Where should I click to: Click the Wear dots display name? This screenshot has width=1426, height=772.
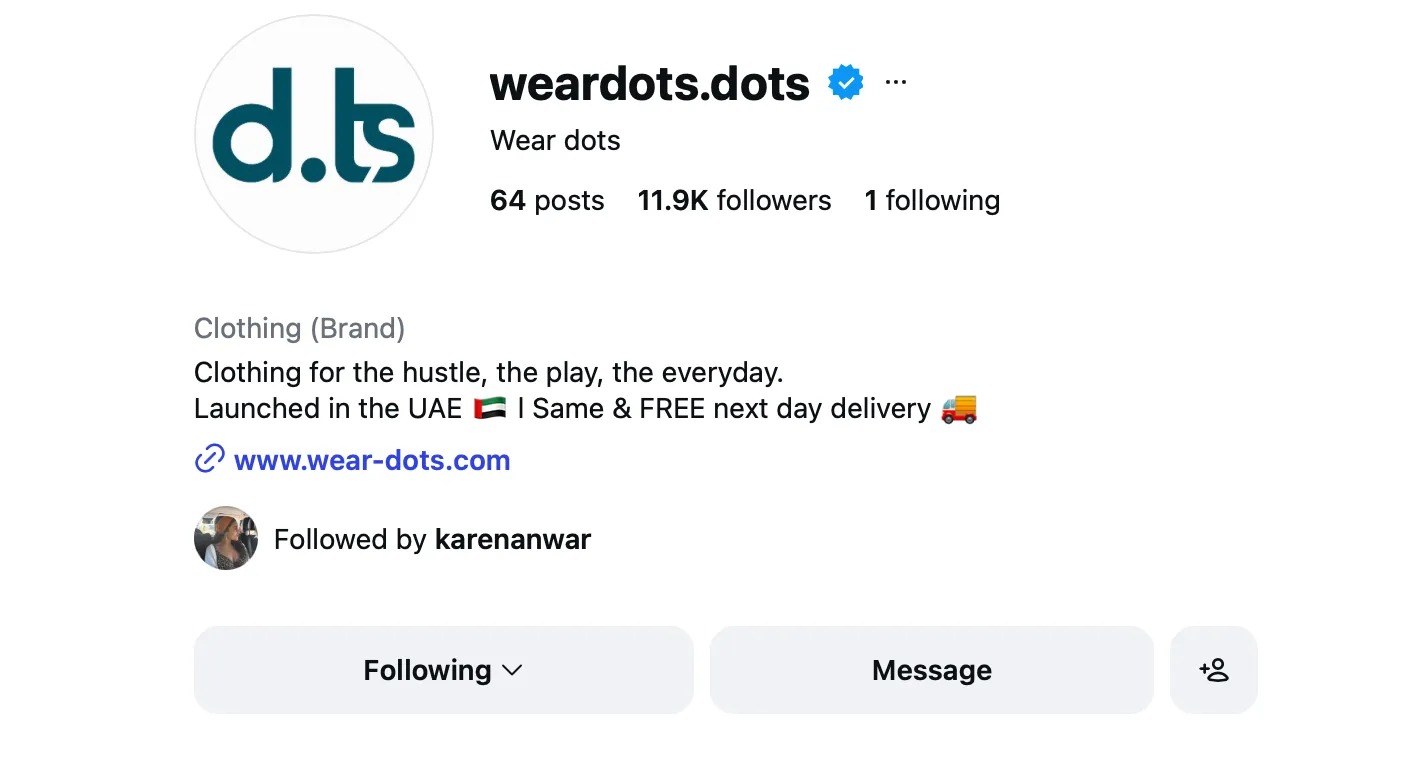(555, 141)
